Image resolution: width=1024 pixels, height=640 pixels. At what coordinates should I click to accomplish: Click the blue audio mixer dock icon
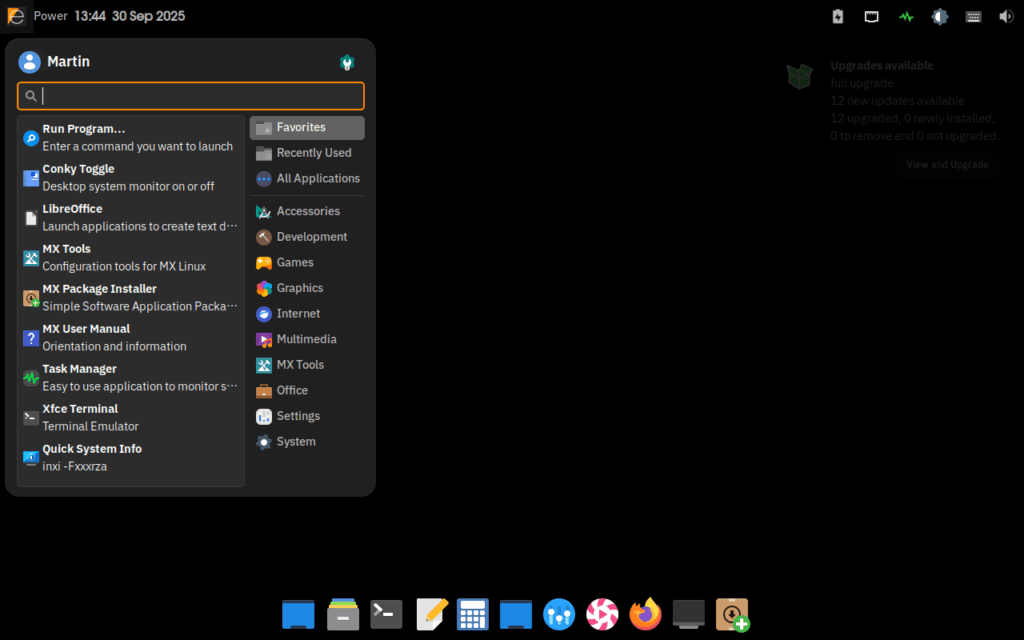click(x=559, y=614)
